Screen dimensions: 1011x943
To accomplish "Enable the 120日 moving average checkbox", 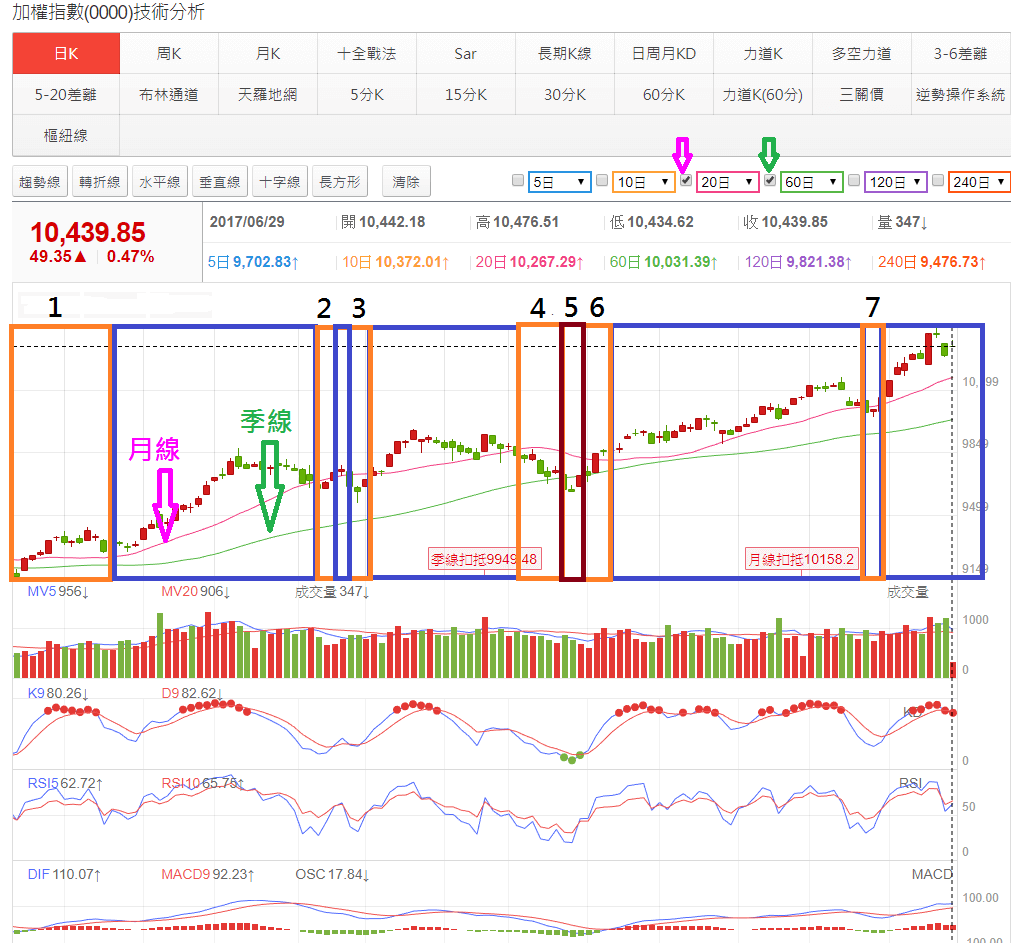I will [853, 181].
